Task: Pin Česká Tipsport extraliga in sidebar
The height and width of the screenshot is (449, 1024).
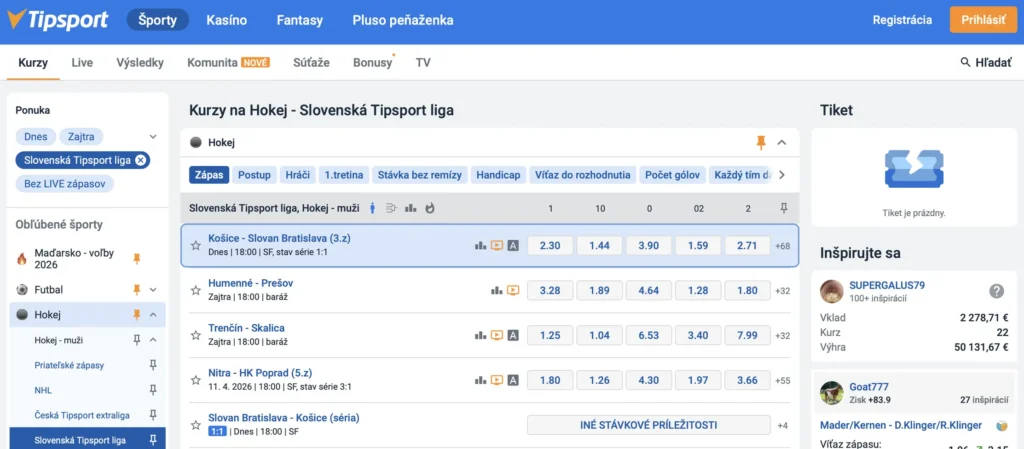Action: point(153,415)
